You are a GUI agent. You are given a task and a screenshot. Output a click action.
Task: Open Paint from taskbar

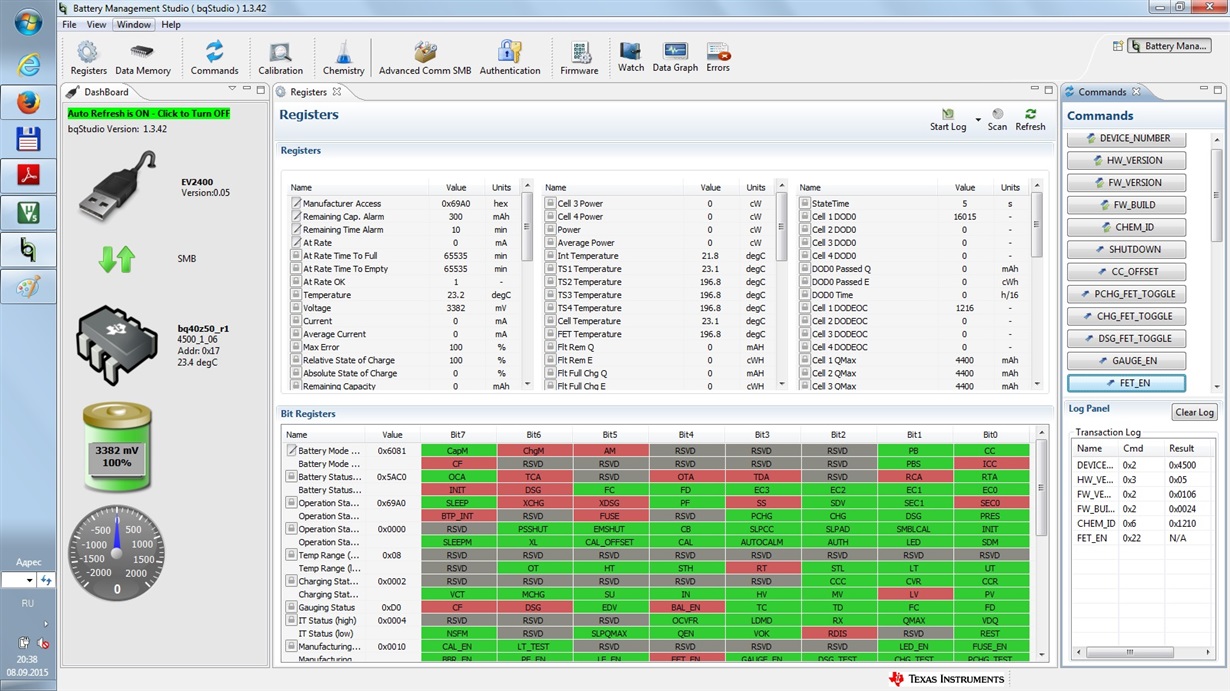[28, 286]
